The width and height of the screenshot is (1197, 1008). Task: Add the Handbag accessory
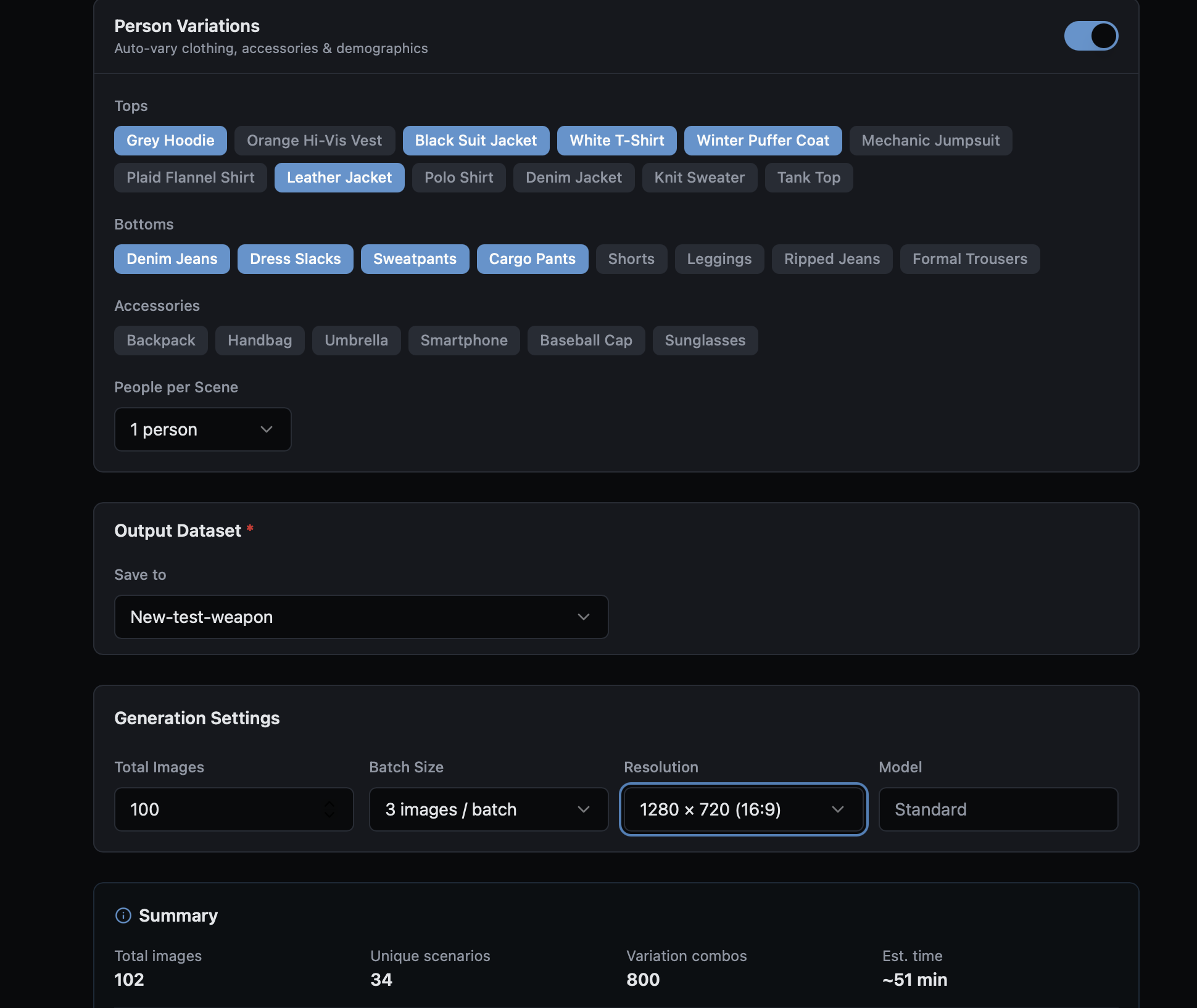260,341
